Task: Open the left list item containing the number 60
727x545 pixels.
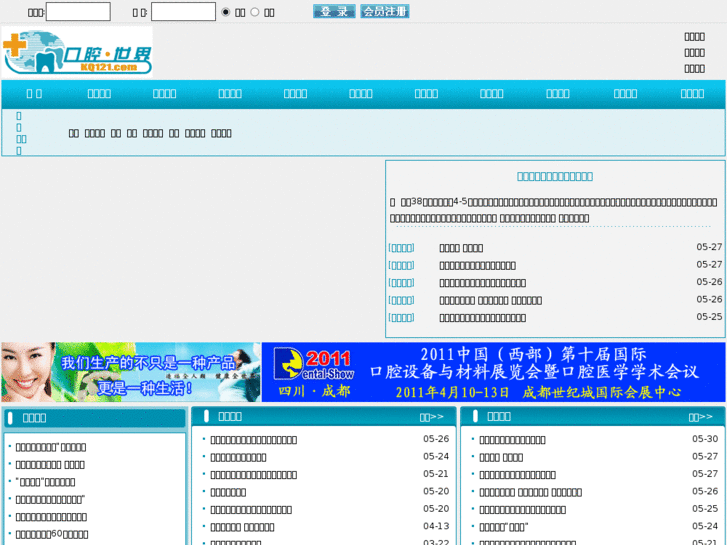Action: point(52,534)
